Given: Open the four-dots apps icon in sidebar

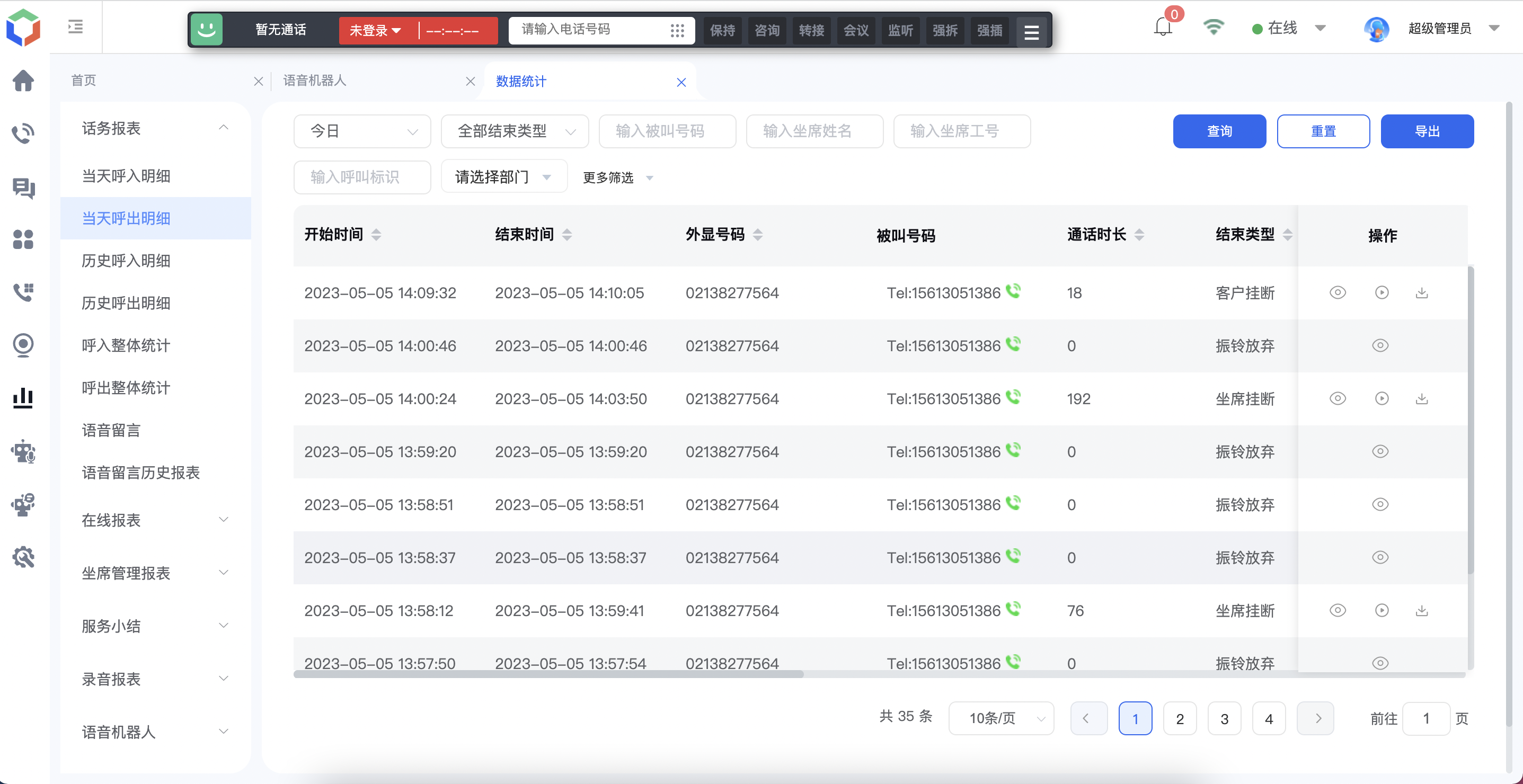Looking at the screenshot, I should (23, 239).
